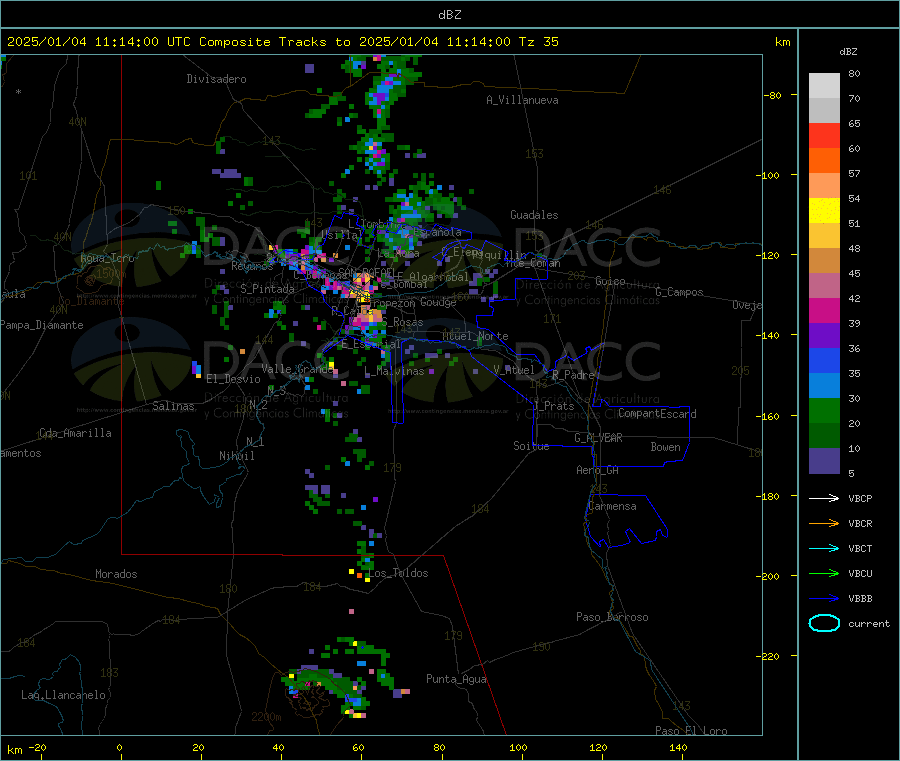Viewport: 900px width, 761px height.
Task: Click the 'S_Pintada' map label
Action: tap(267, 289)
